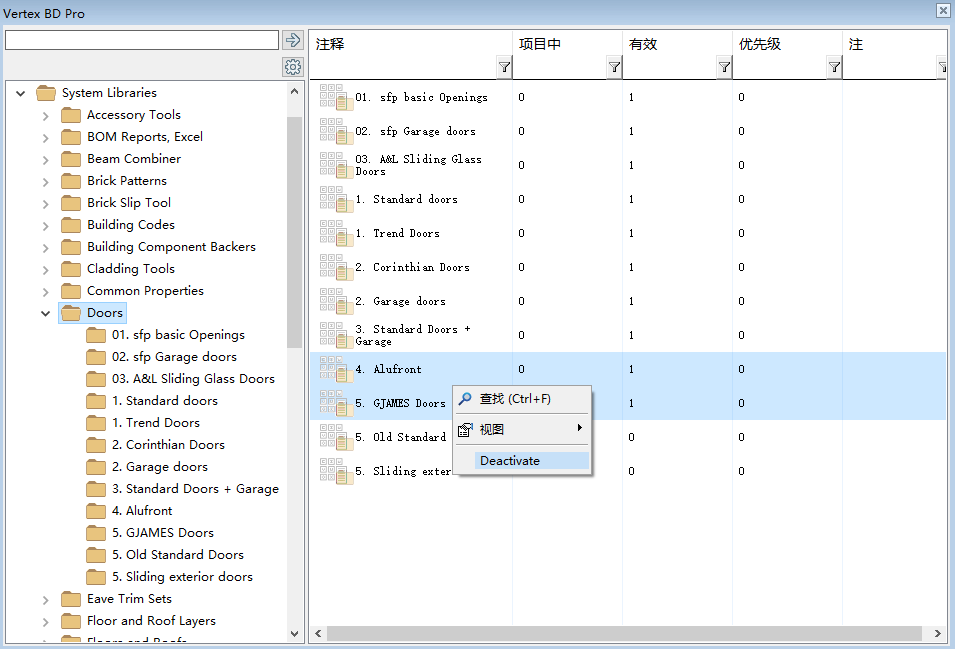The image size is (955, 649).
Task: Expand the Cladding Tools node
Action: tap(46, 270)
